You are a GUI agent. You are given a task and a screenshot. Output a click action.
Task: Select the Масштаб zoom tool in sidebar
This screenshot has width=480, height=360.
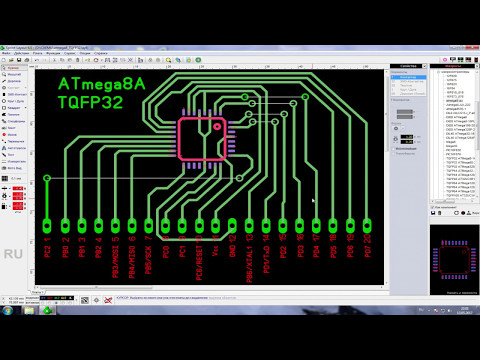click(x=13, y=74)
